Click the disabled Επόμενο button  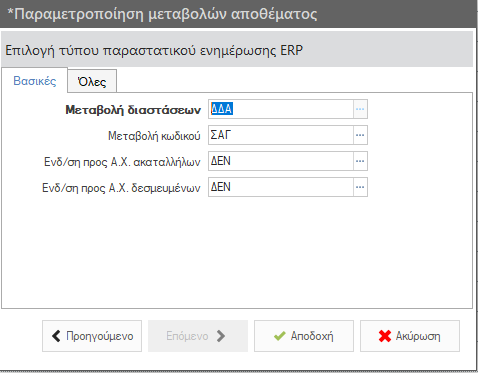click(x=198, y=336)
